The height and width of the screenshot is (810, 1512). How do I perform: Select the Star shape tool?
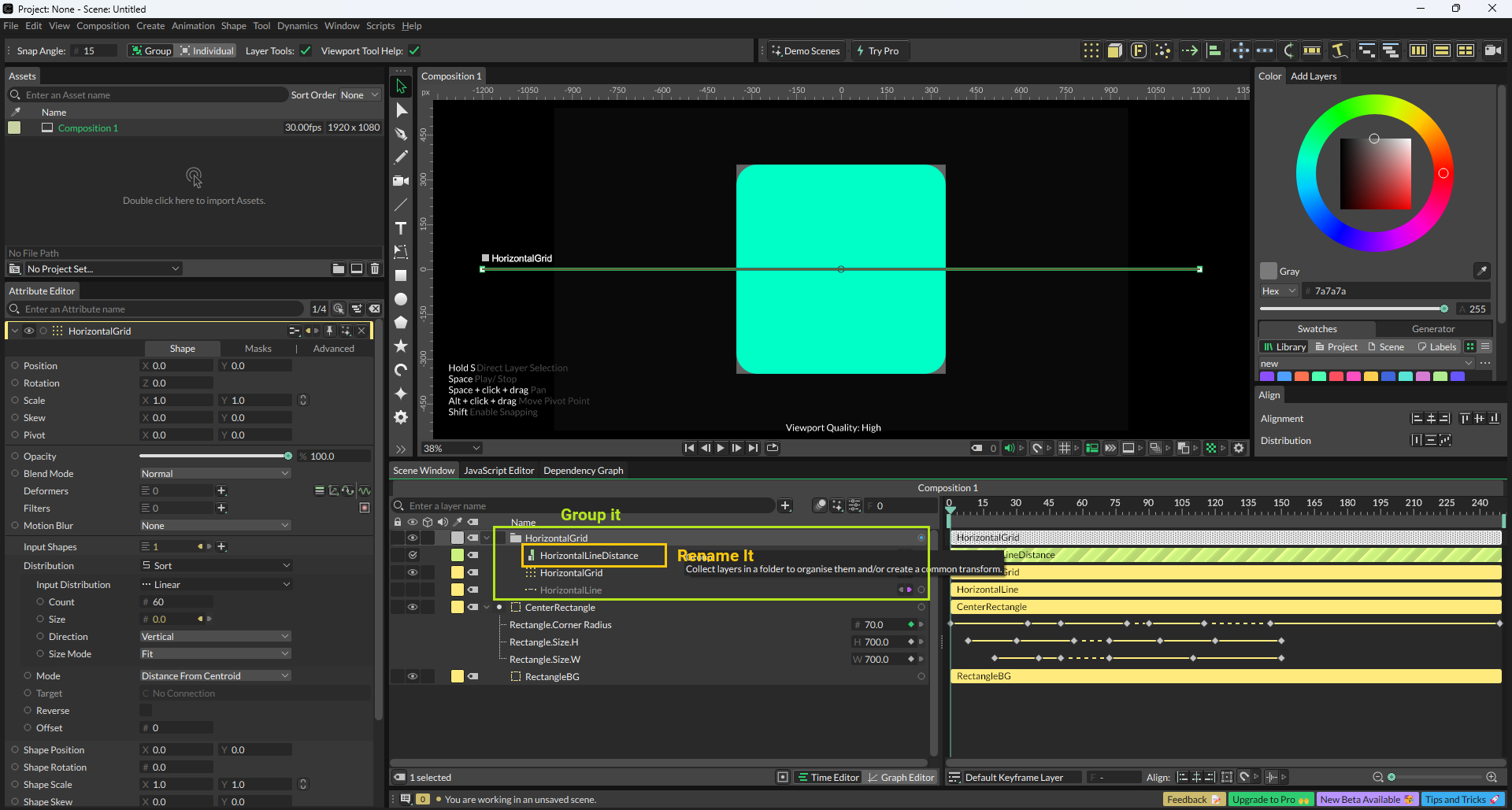click(x=401, y=346)
